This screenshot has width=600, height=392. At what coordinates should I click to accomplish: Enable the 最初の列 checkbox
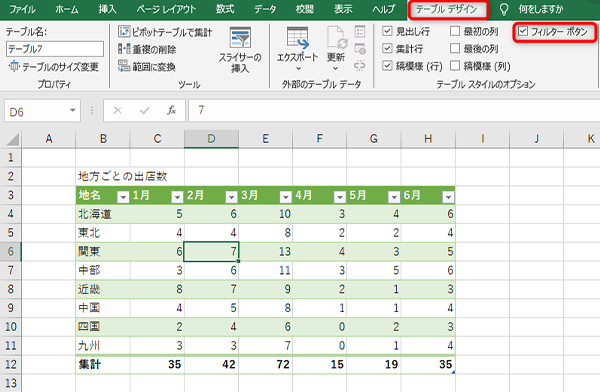pyautogui.click(x=455, y=31)
